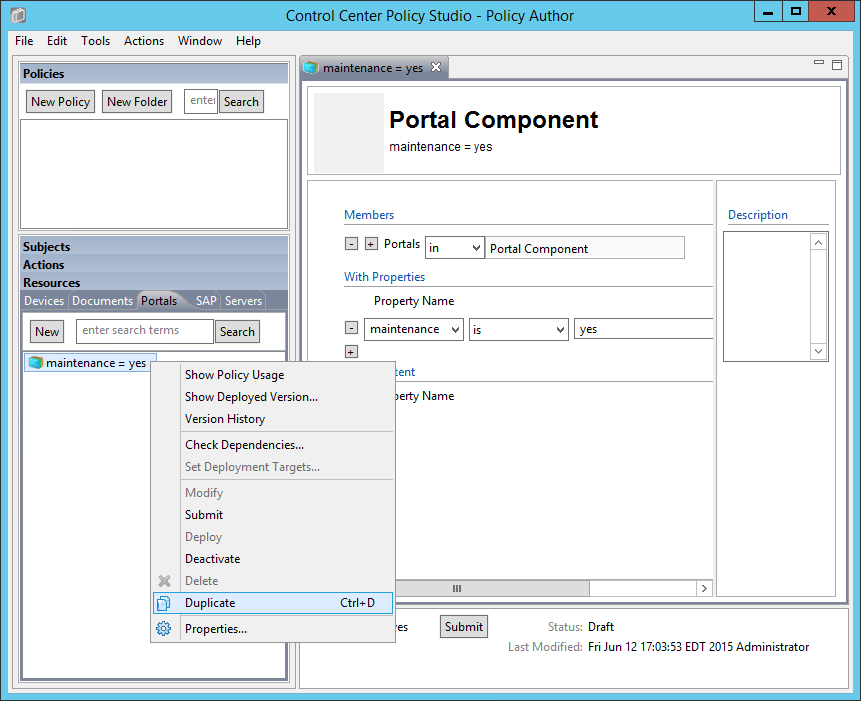The image size is (861, 701).
Task: Open the Actions menu
Action: coord(144,41)
